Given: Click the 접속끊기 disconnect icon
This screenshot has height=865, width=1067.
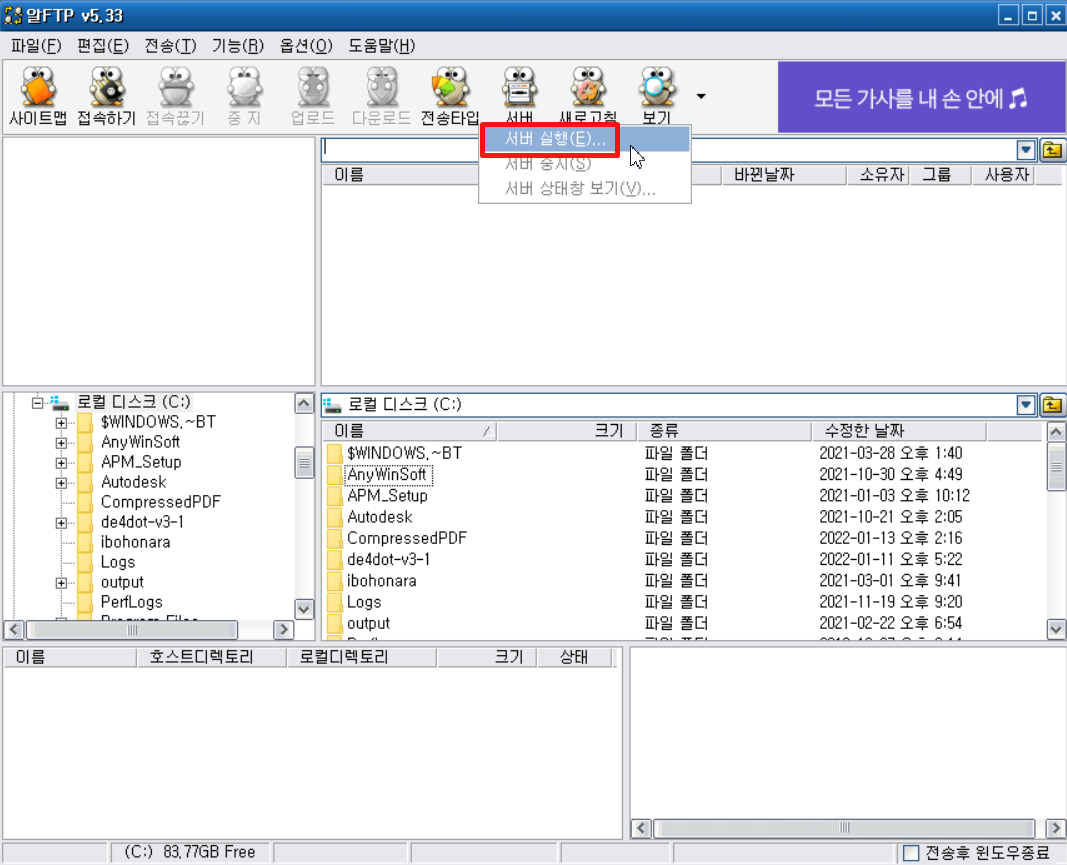Looking at the screenshot, I should tap(176, 96).
